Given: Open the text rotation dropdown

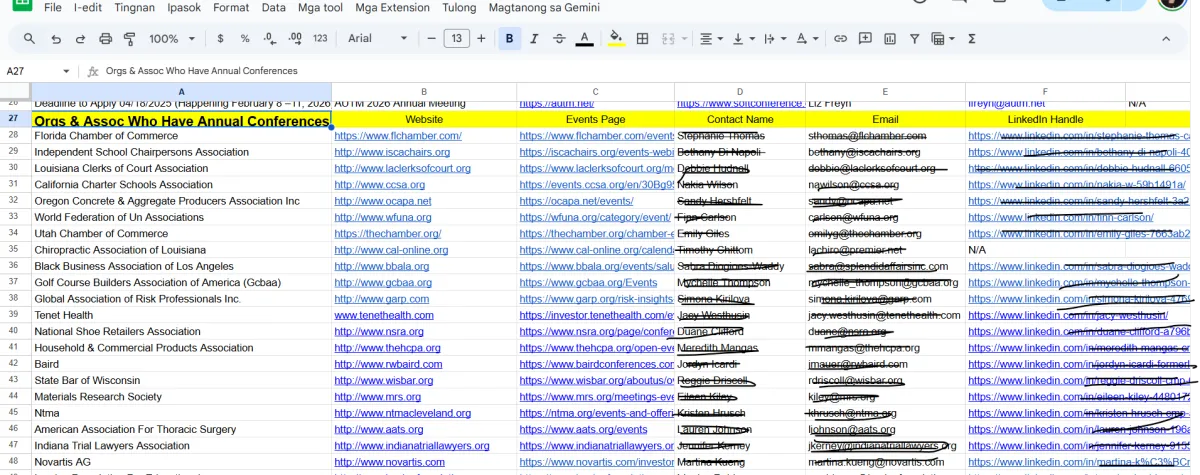Looking at the screenshot, I should coord(805,39).
